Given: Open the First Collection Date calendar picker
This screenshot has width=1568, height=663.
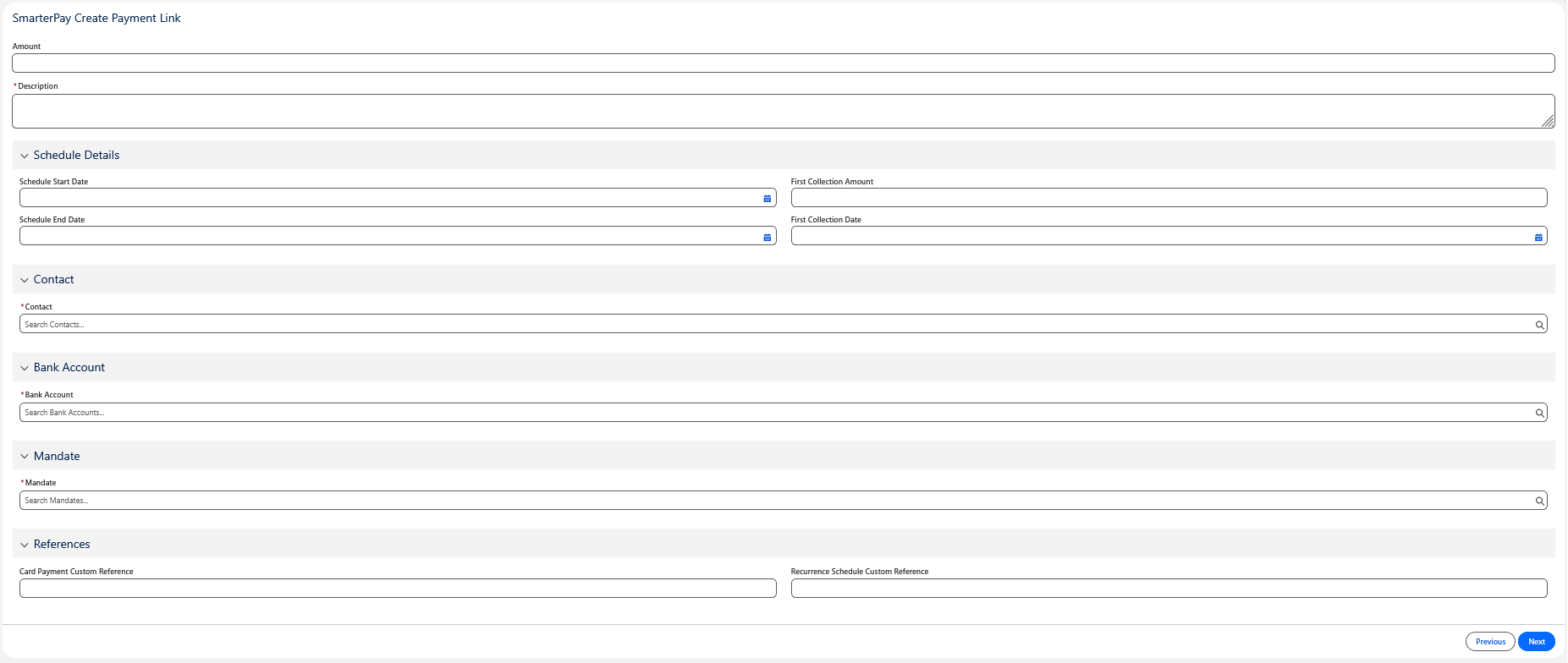Looking at the screenshot, I should pyautogui.click(x=1538, y=237).
